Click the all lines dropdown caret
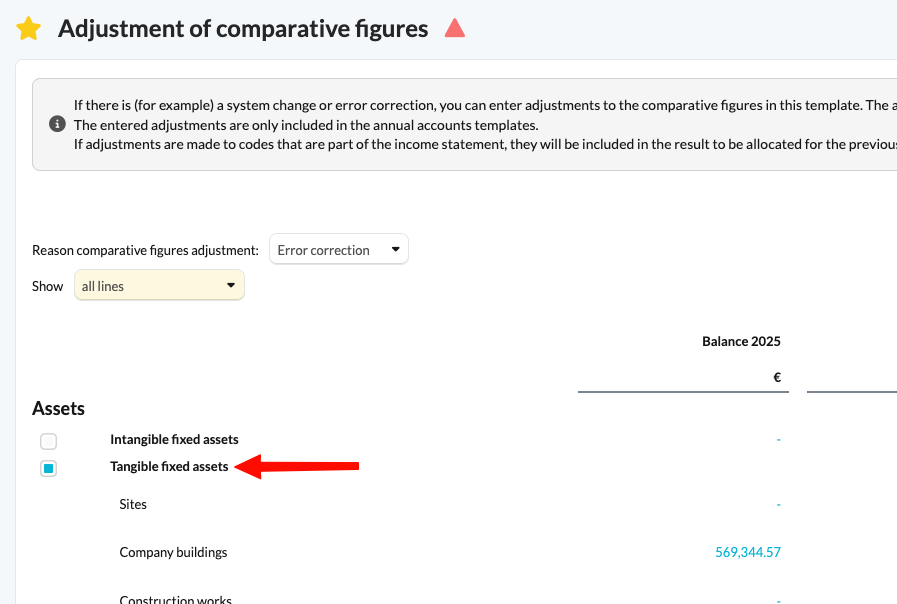This screenshot has width=897, height=604. point(231,285)
